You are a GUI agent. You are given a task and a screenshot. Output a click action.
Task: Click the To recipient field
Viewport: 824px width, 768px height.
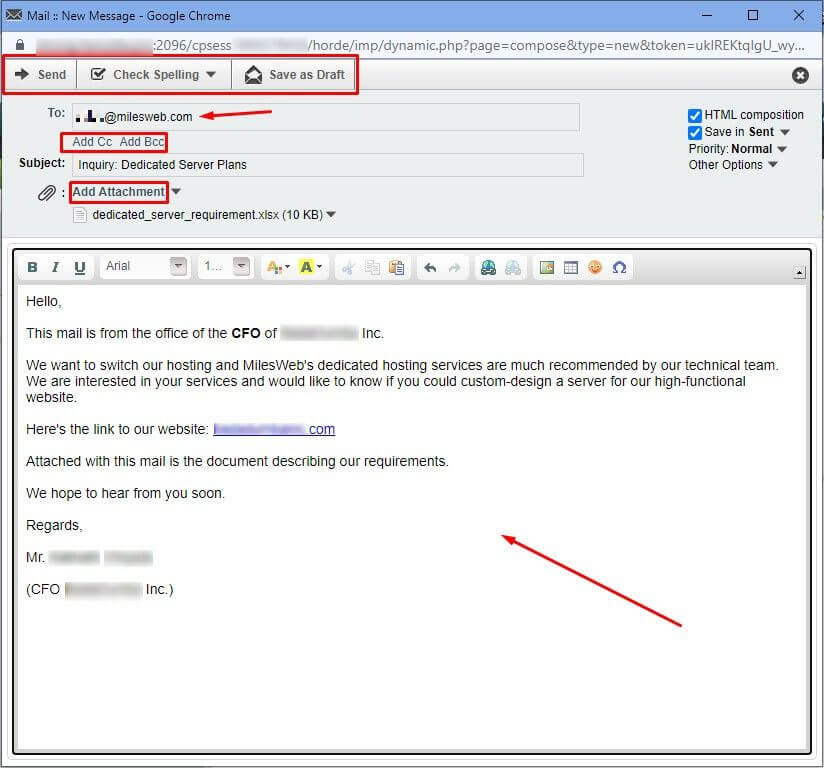point(326,117)
